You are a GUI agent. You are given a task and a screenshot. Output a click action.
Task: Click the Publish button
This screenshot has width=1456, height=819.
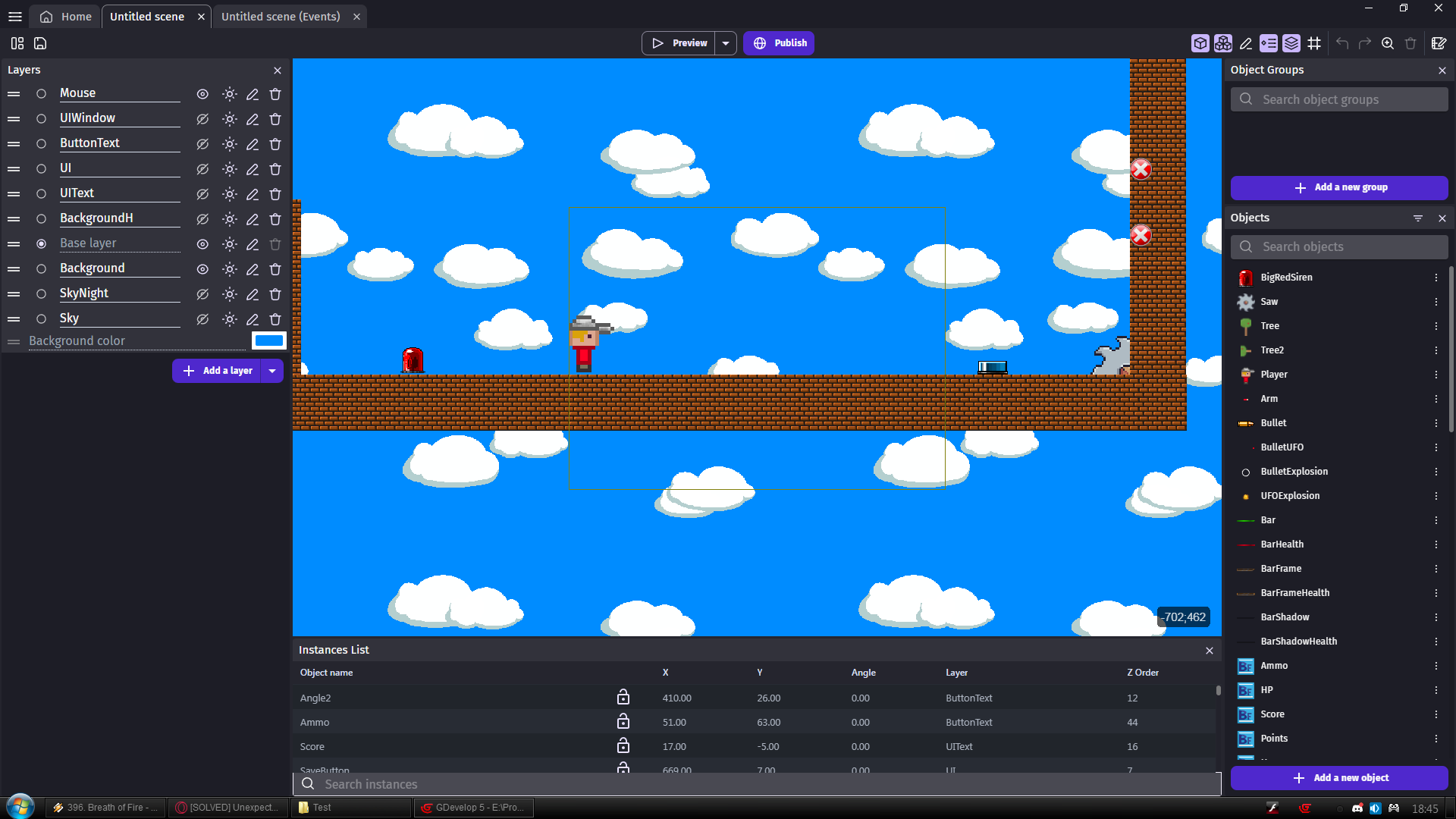coord(779,43)
